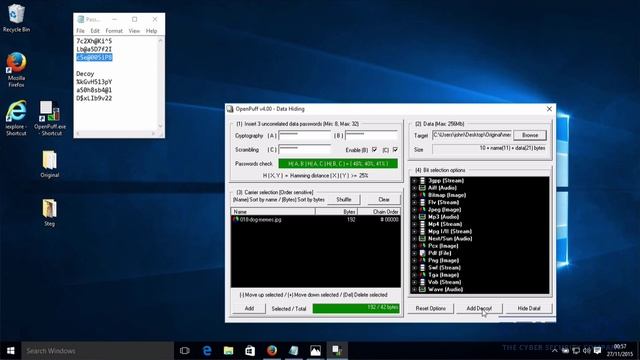
Task: Expand the Bitmap (Image) tree node
Action: 414,195
